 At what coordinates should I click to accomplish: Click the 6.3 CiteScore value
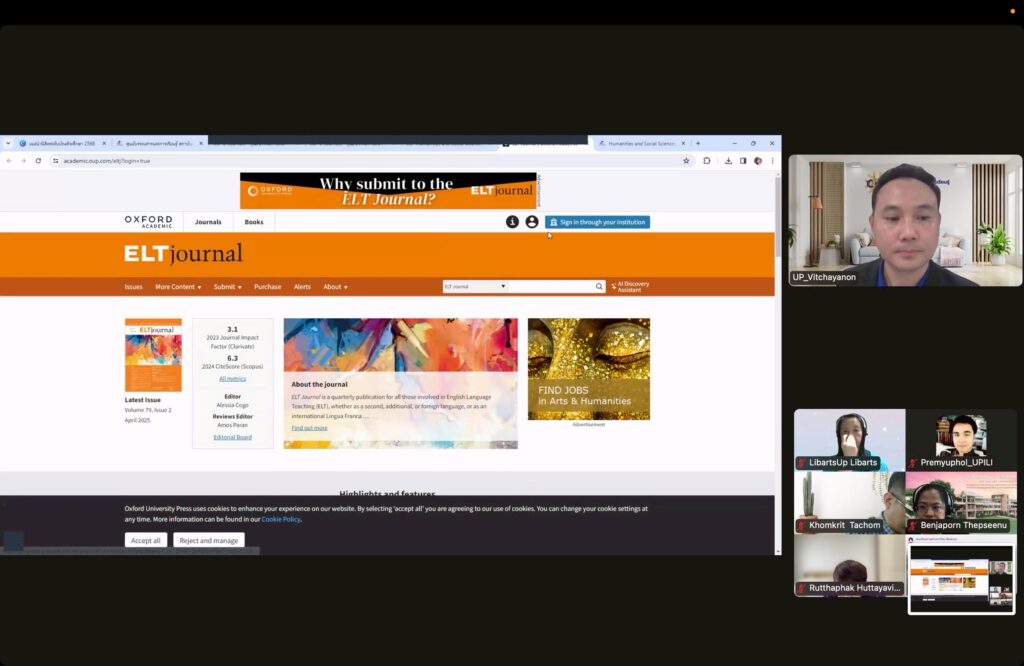point(232,358)
